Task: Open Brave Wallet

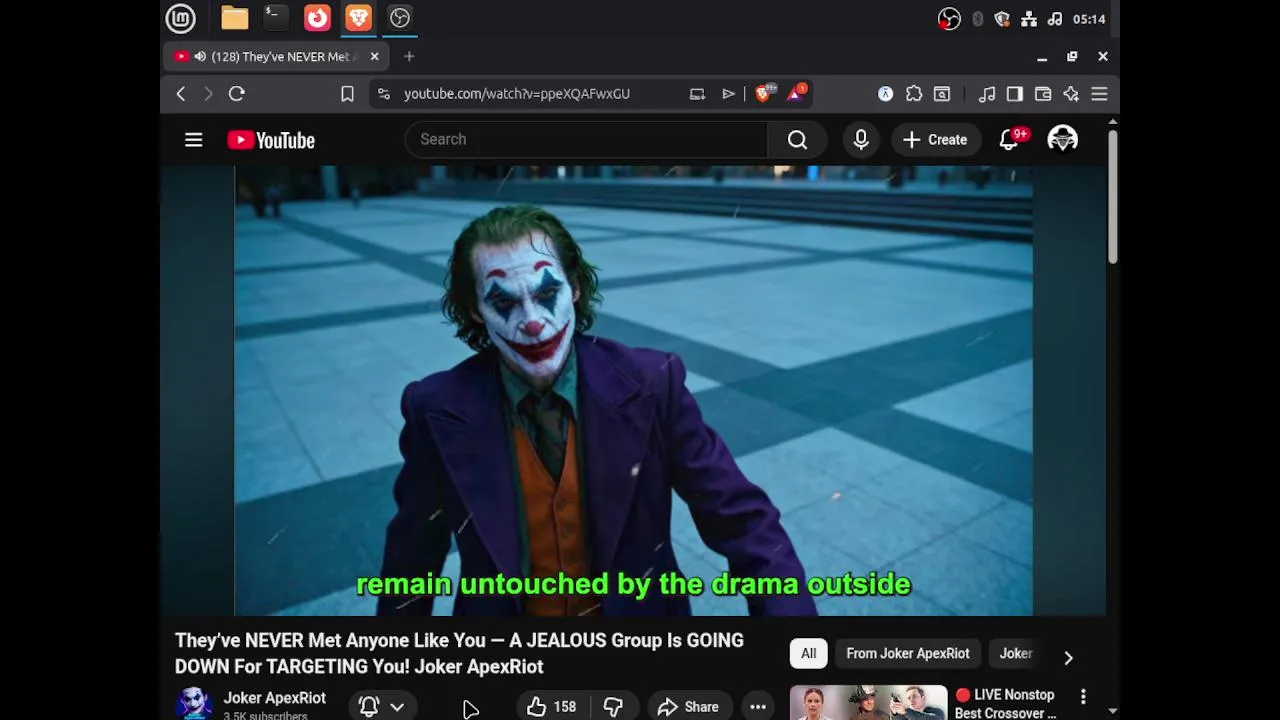Action: coord(1043,94)
